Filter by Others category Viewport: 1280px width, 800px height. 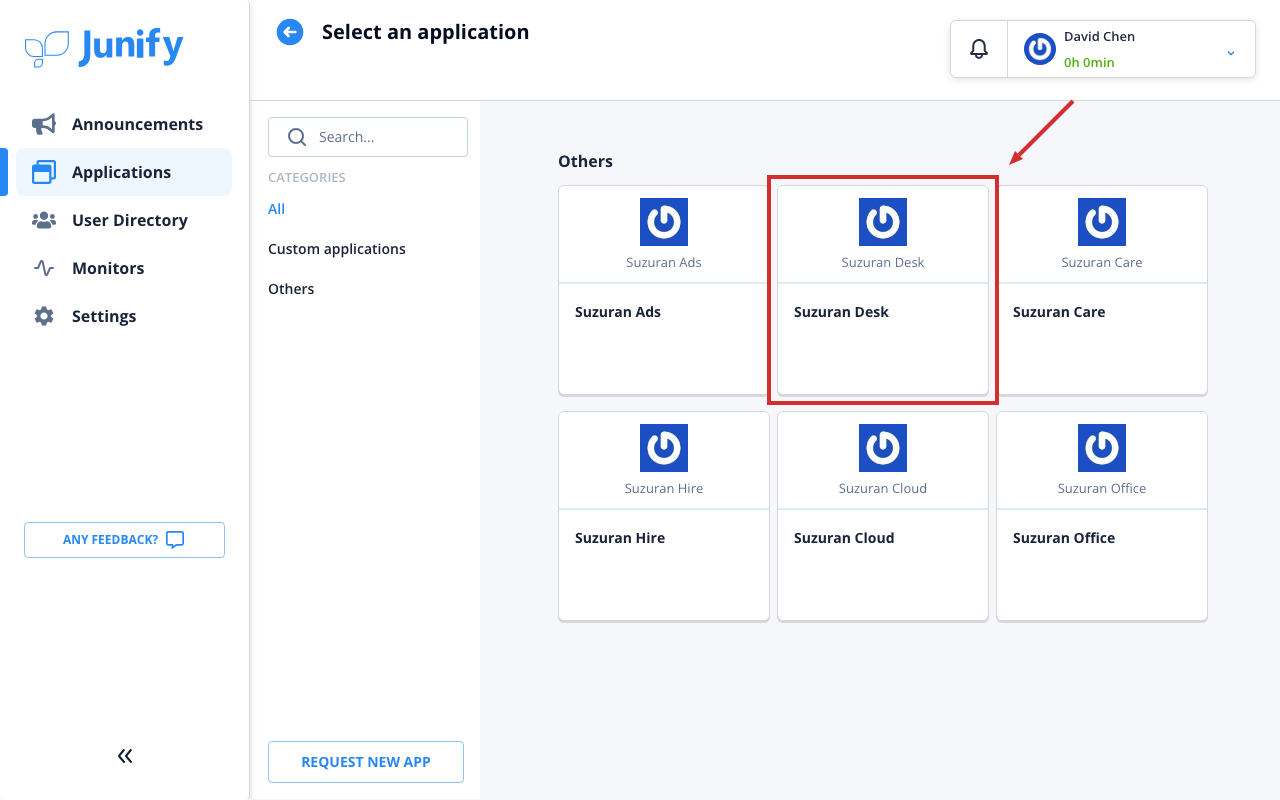[x=291, y=289]
